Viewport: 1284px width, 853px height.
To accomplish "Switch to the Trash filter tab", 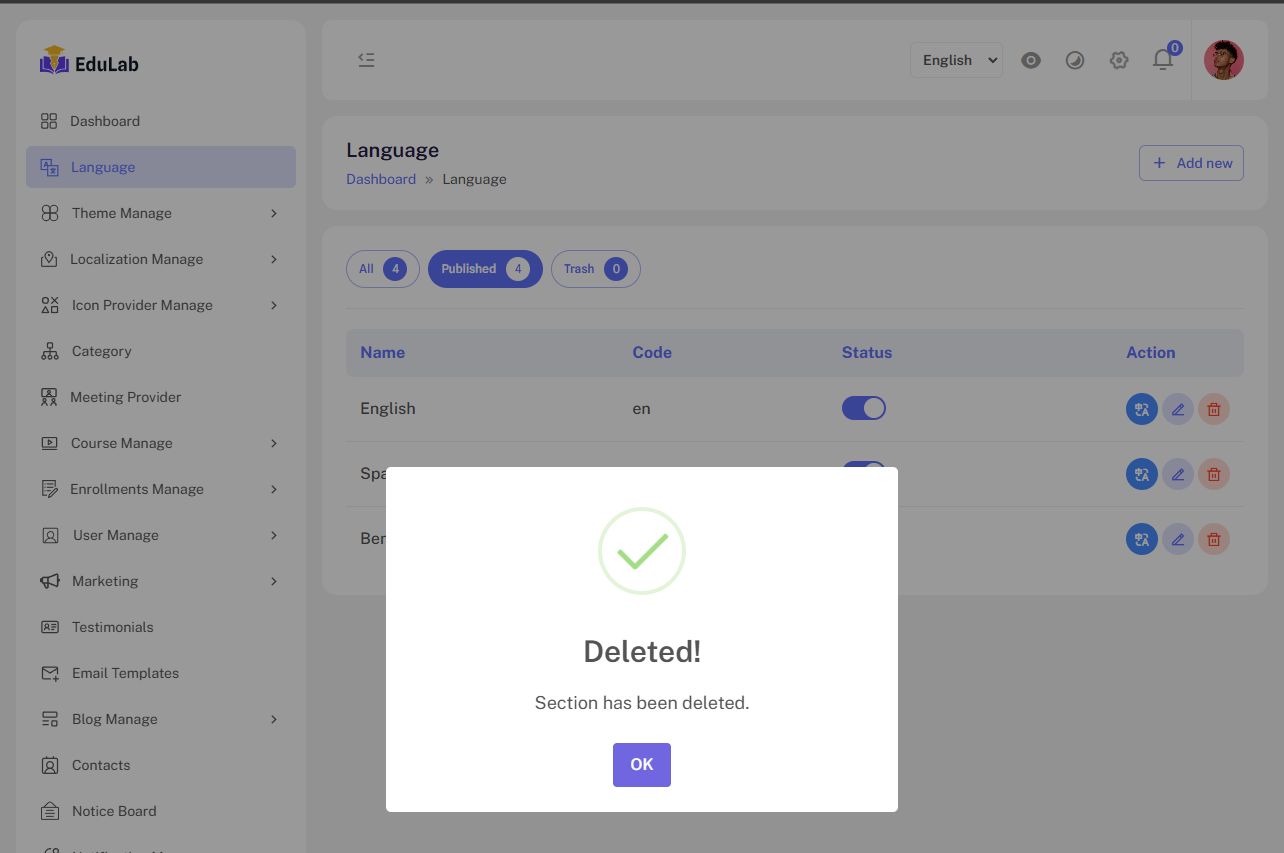I will coord(595,269).
